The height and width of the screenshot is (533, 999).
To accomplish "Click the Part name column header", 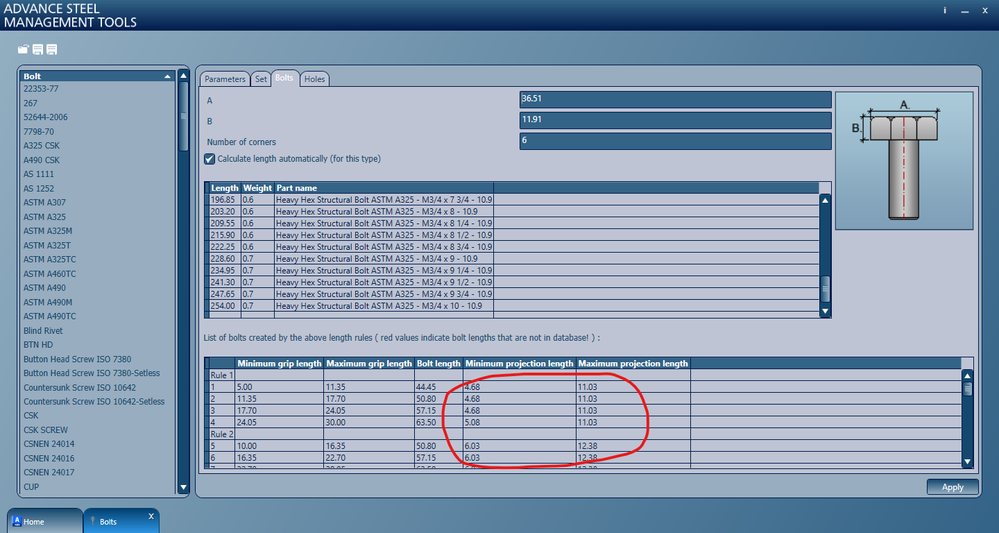I will (x=384, y=188).
